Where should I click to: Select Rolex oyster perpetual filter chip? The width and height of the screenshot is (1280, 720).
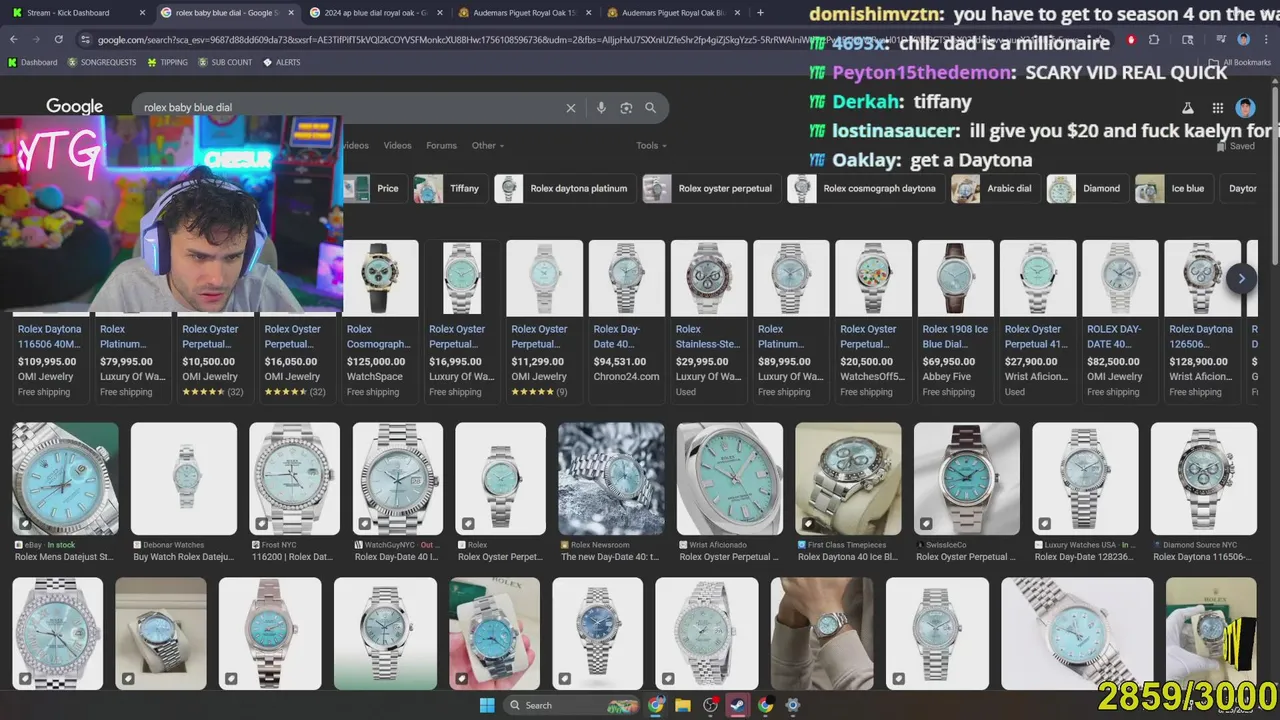click(711, 188)
